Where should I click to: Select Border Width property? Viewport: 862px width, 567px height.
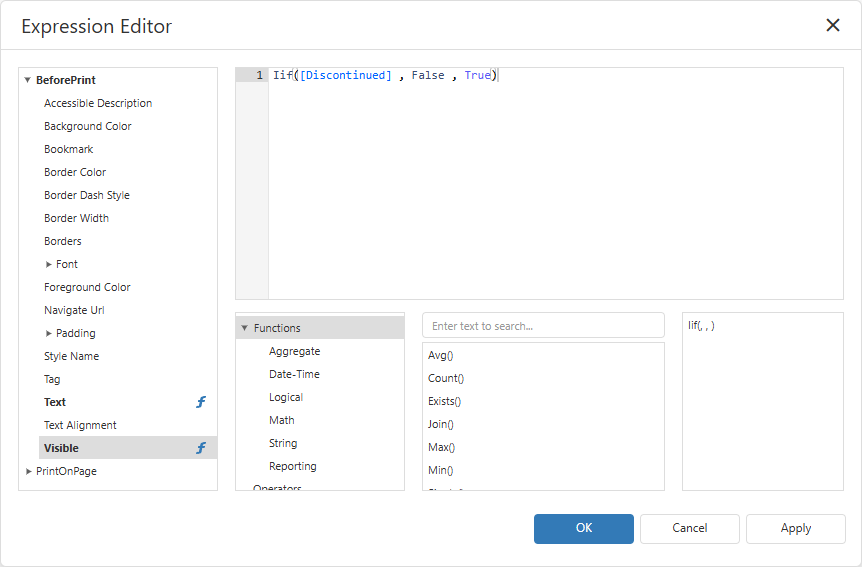pyautogui.click(x=76, y=218)
